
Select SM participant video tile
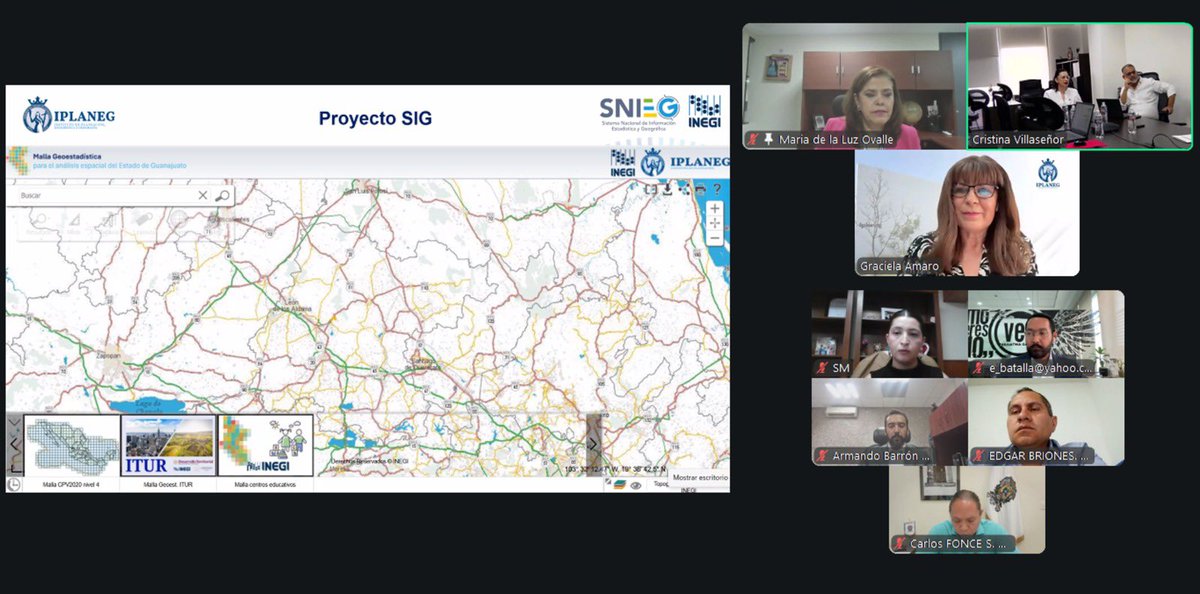pos(889,334)
